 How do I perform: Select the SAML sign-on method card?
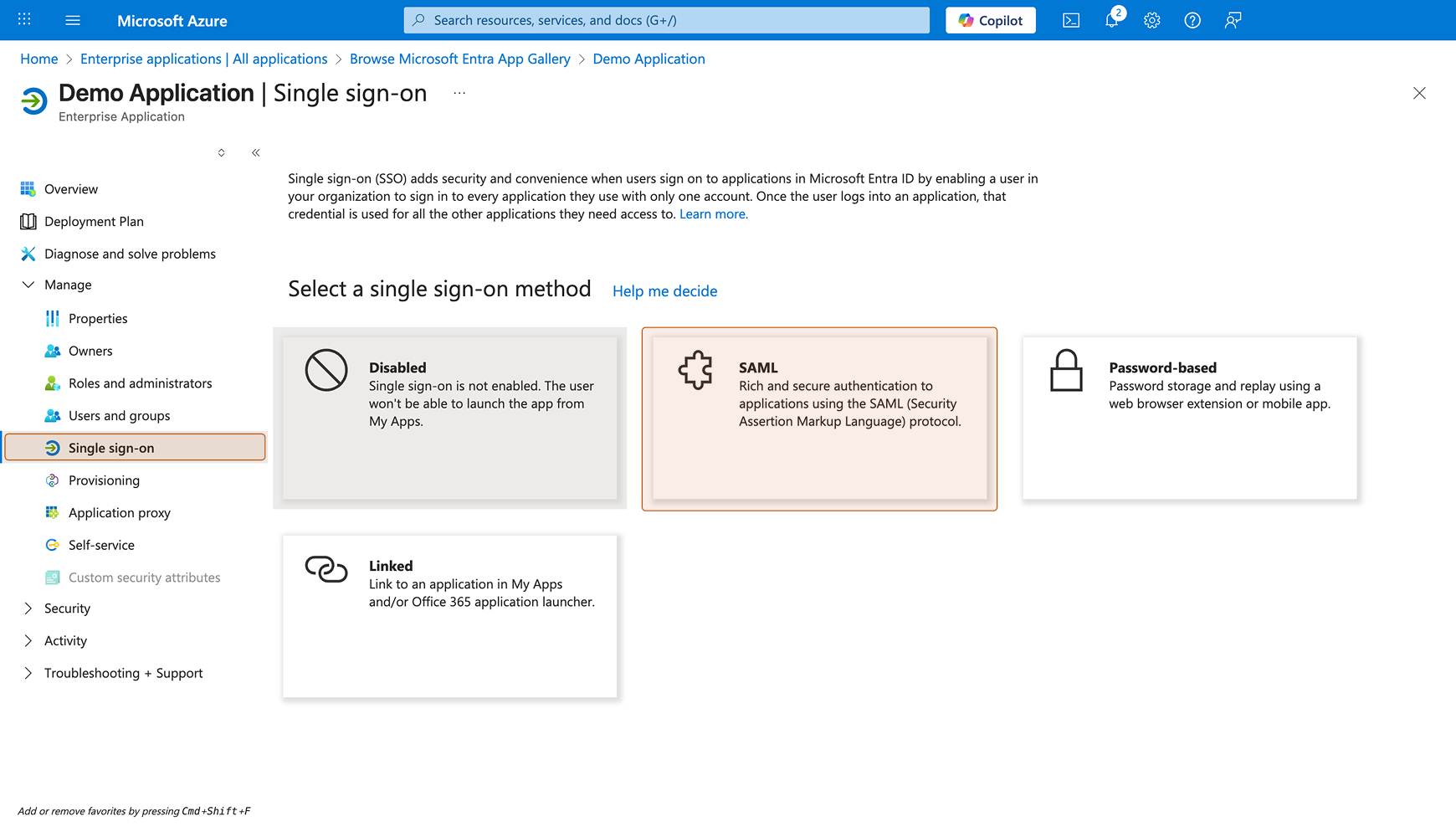[x=819, y=418]
